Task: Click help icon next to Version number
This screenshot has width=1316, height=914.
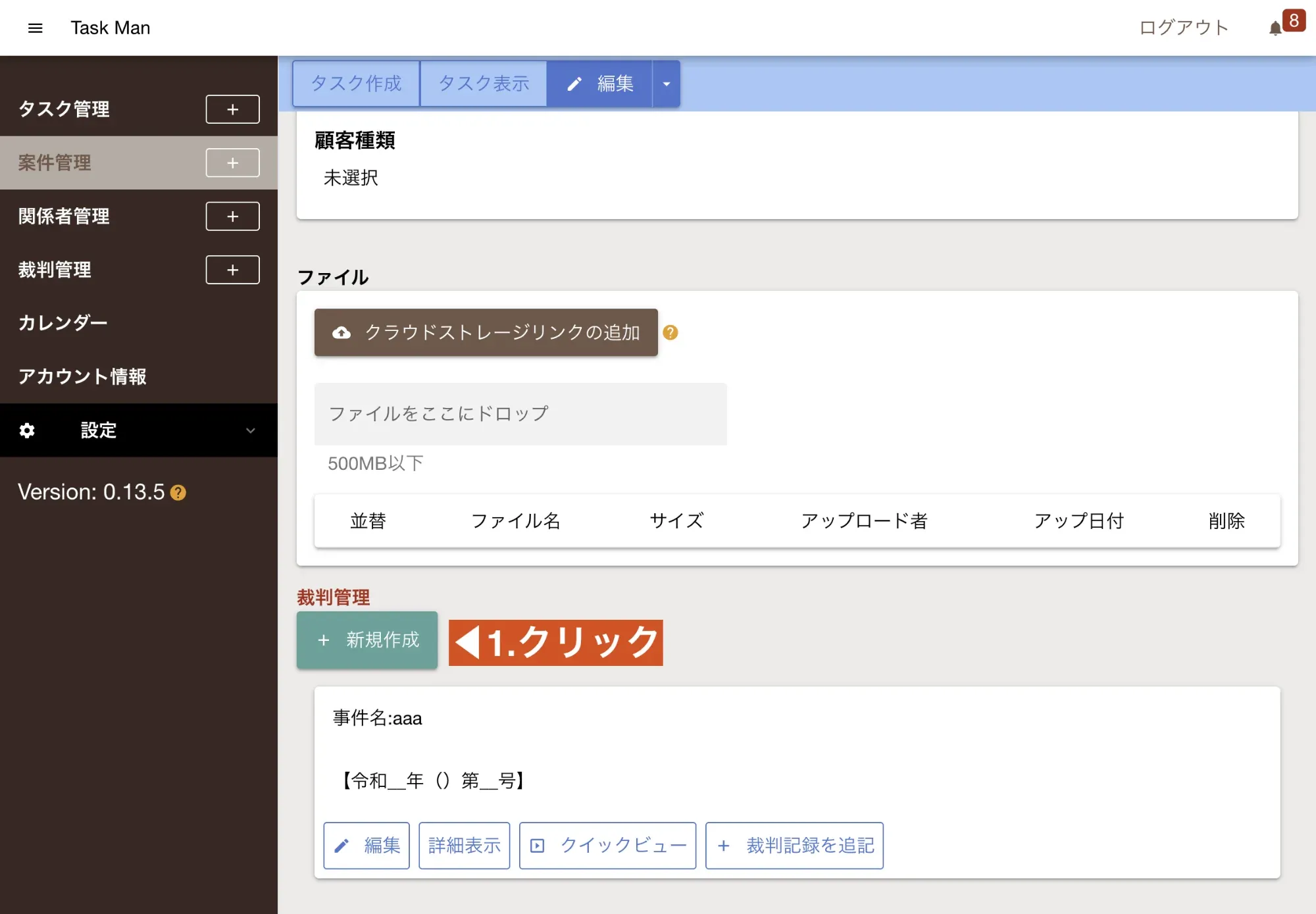Action: [178, 493]
